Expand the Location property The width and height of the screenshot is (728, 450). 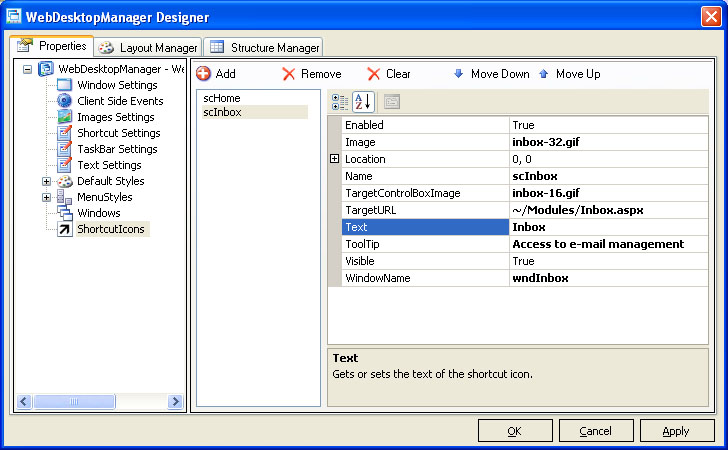coord(334,159)
